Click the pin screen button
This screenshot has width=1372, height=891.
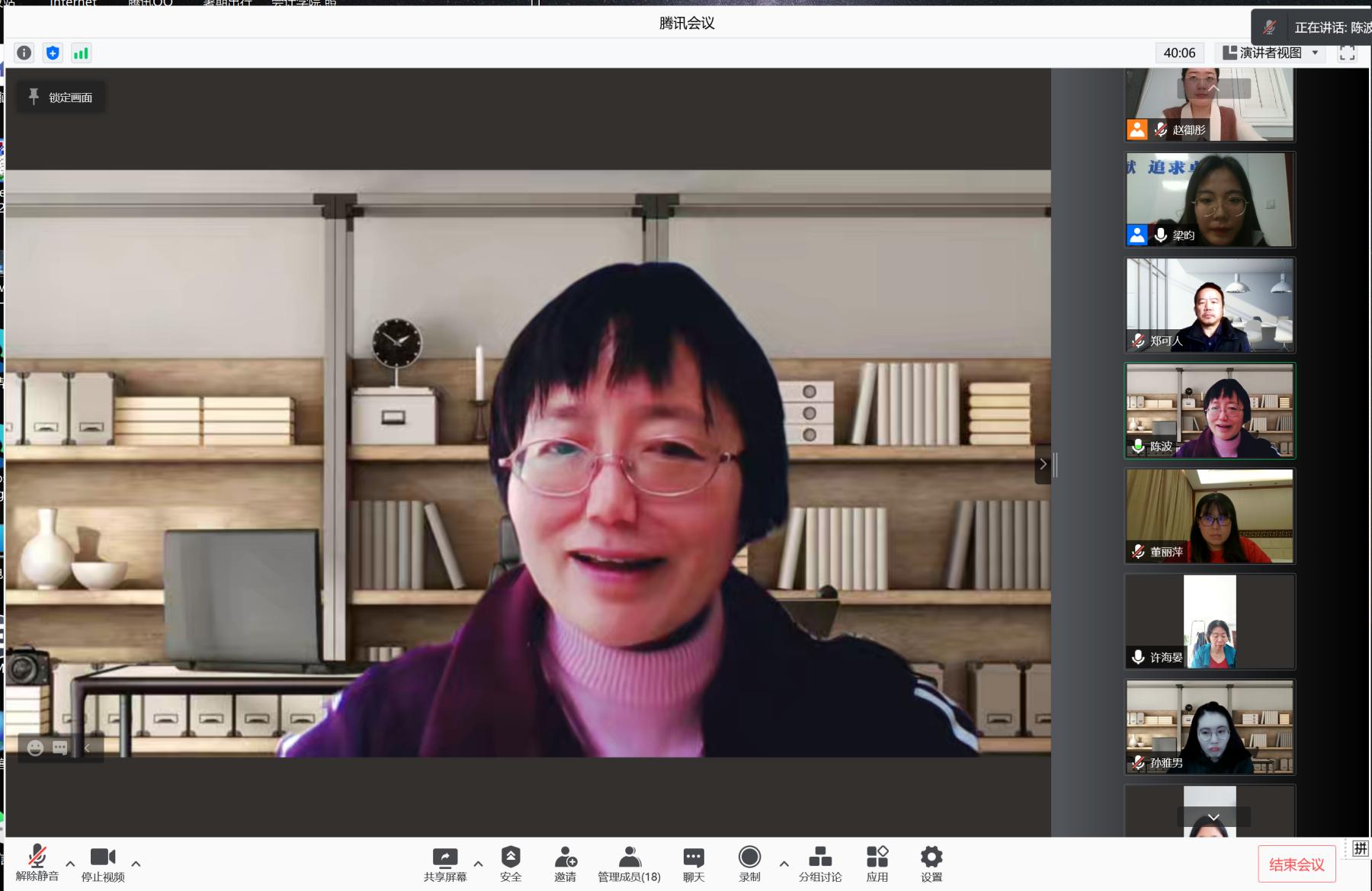click(x=61, y=97)
